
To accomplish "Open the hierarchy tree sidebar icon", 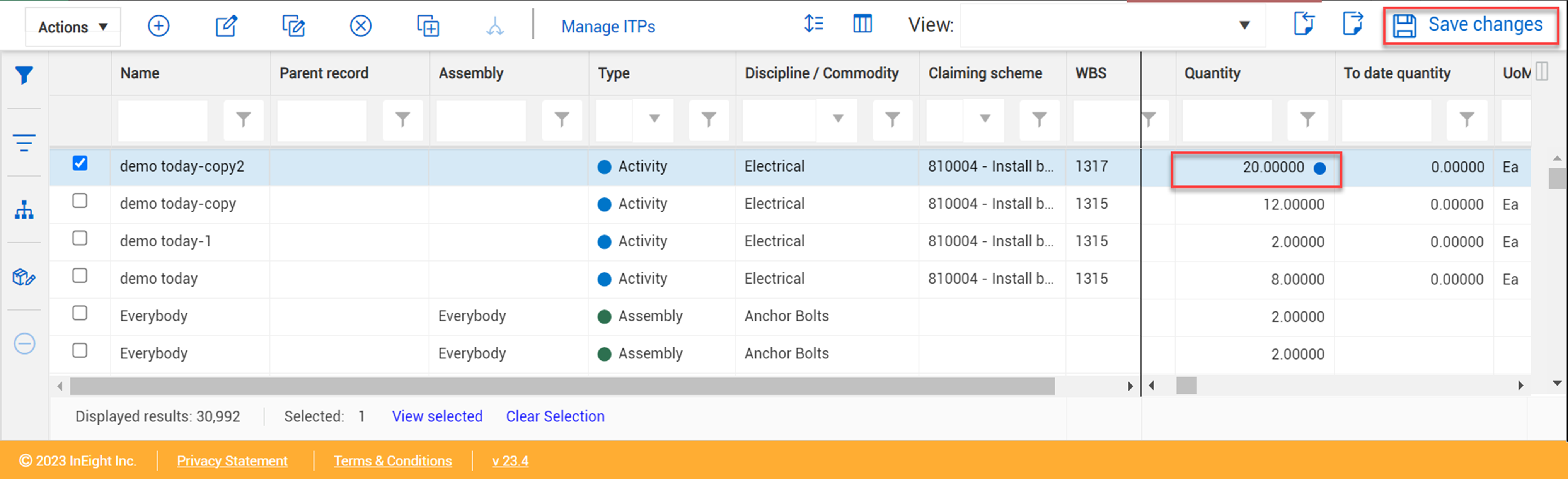I will point(24,210).
